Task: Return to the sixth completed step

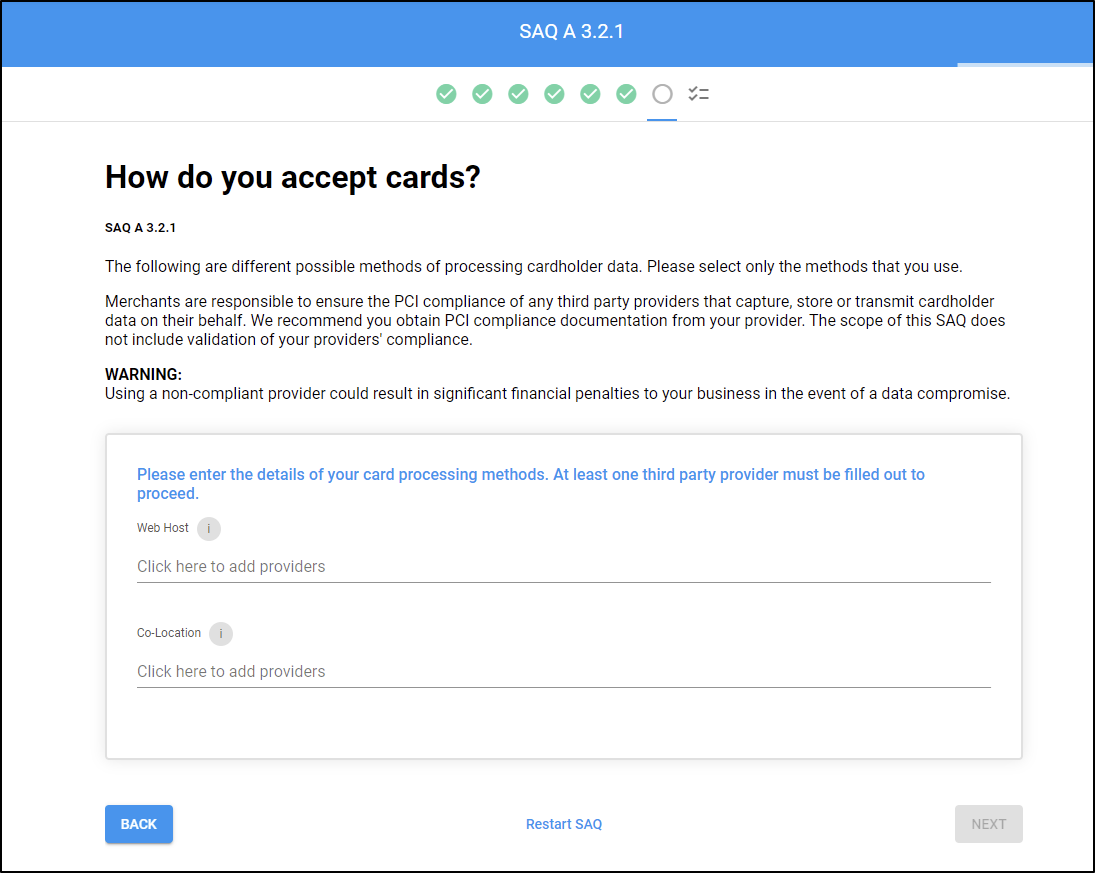Action: (626, 94)
